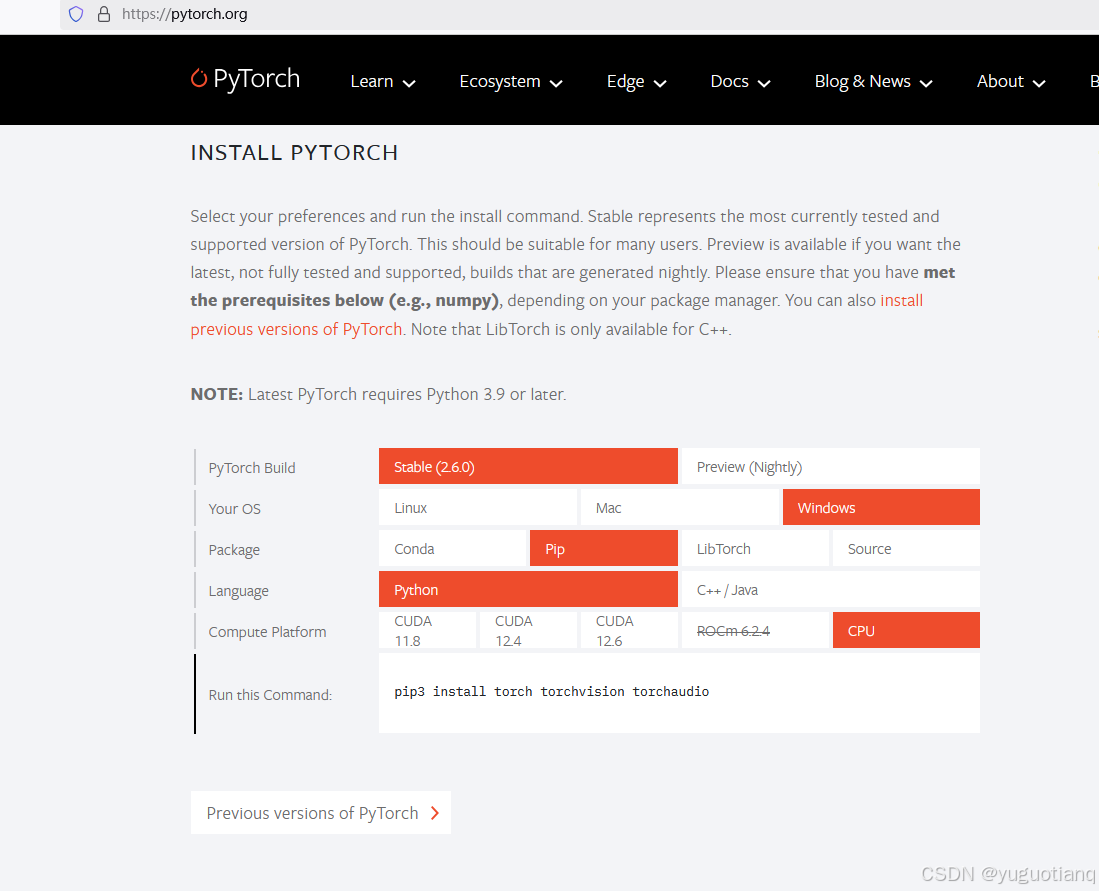Pick CUDA 11.8 compute platform
The height and width of the screenshot is (891, 1099).
427,630
